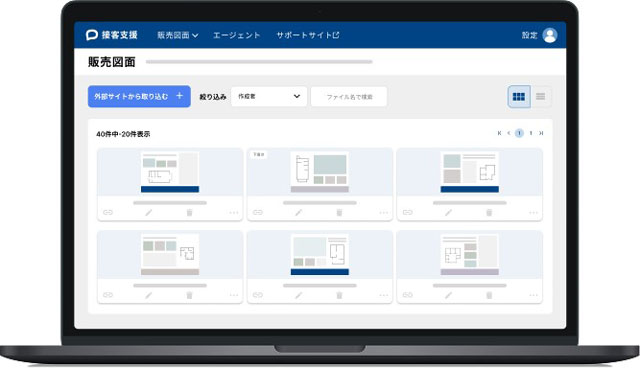
Task: Jump to the last page arrow
Action: [x=541, y=133]
